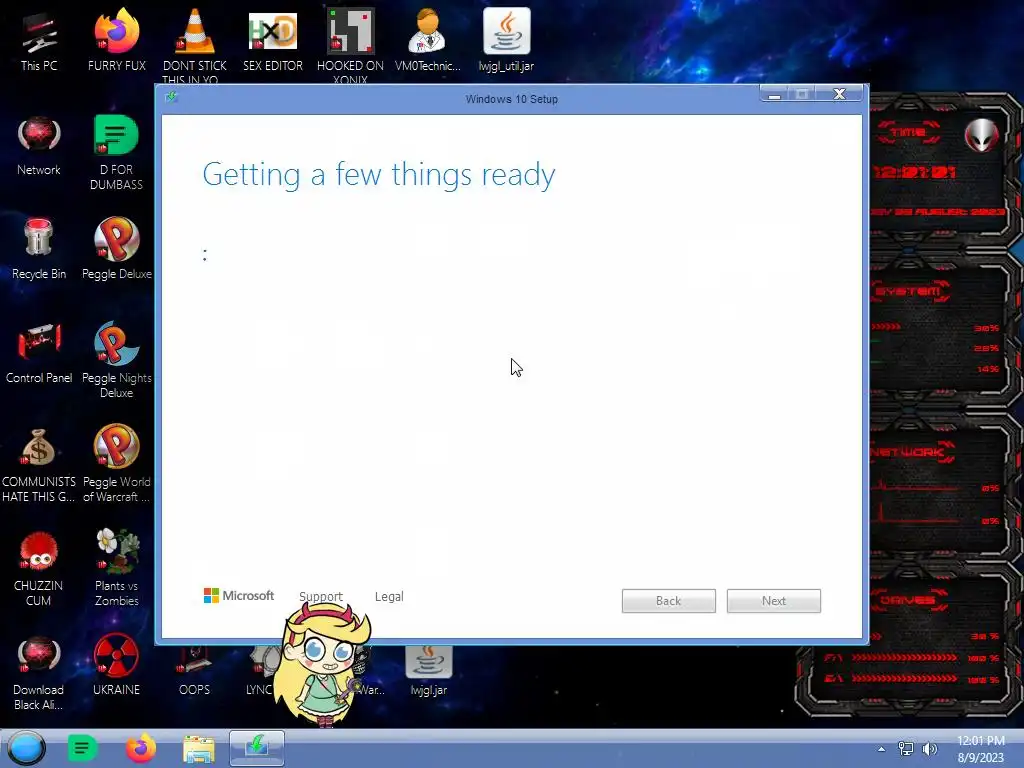Open the network tray icon
Screen dimensions: 1024x768
point(906,748)
